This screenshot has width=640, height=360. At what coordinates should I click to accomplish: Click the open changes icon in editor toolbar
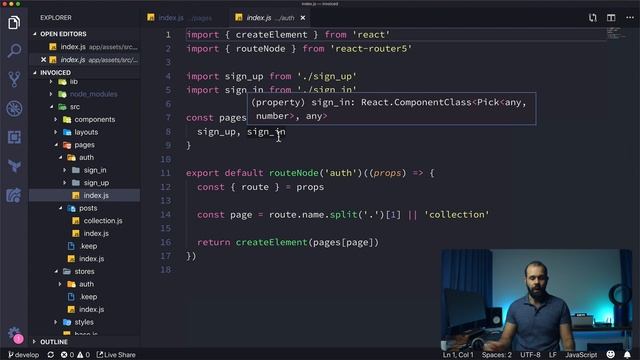[593, 18]
